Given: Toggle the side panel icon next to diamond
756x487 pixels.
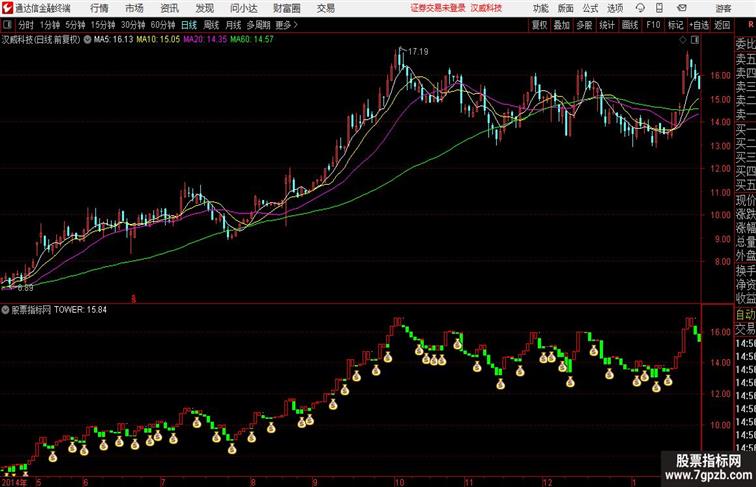Looking at the screenshot, I should click(695, 40).
